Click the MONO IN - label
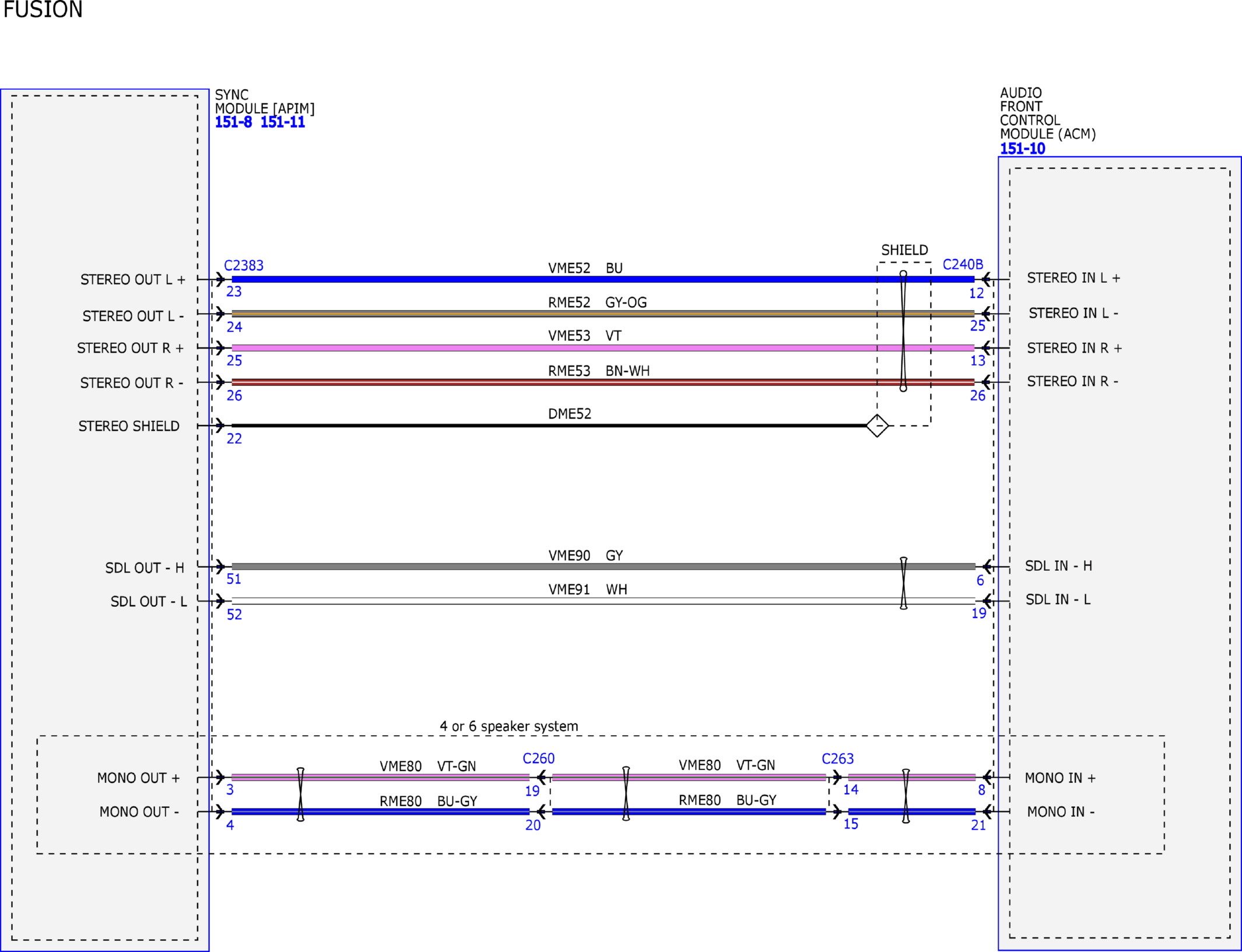This screenshot has height=952, width=1242. (x=1061, y=812)
